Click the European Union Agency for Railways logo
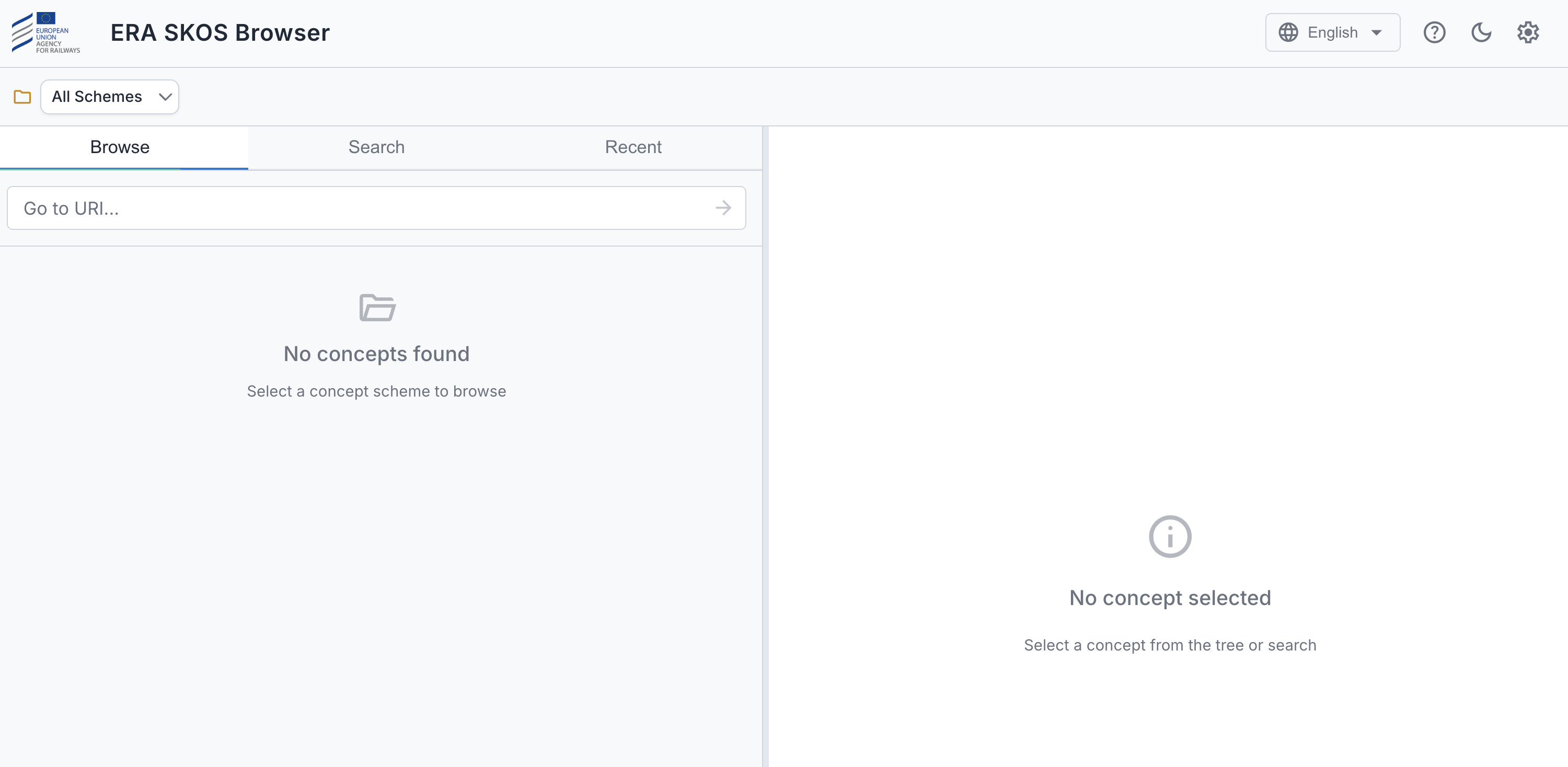The image size is (1568, 767). point(45,33)
